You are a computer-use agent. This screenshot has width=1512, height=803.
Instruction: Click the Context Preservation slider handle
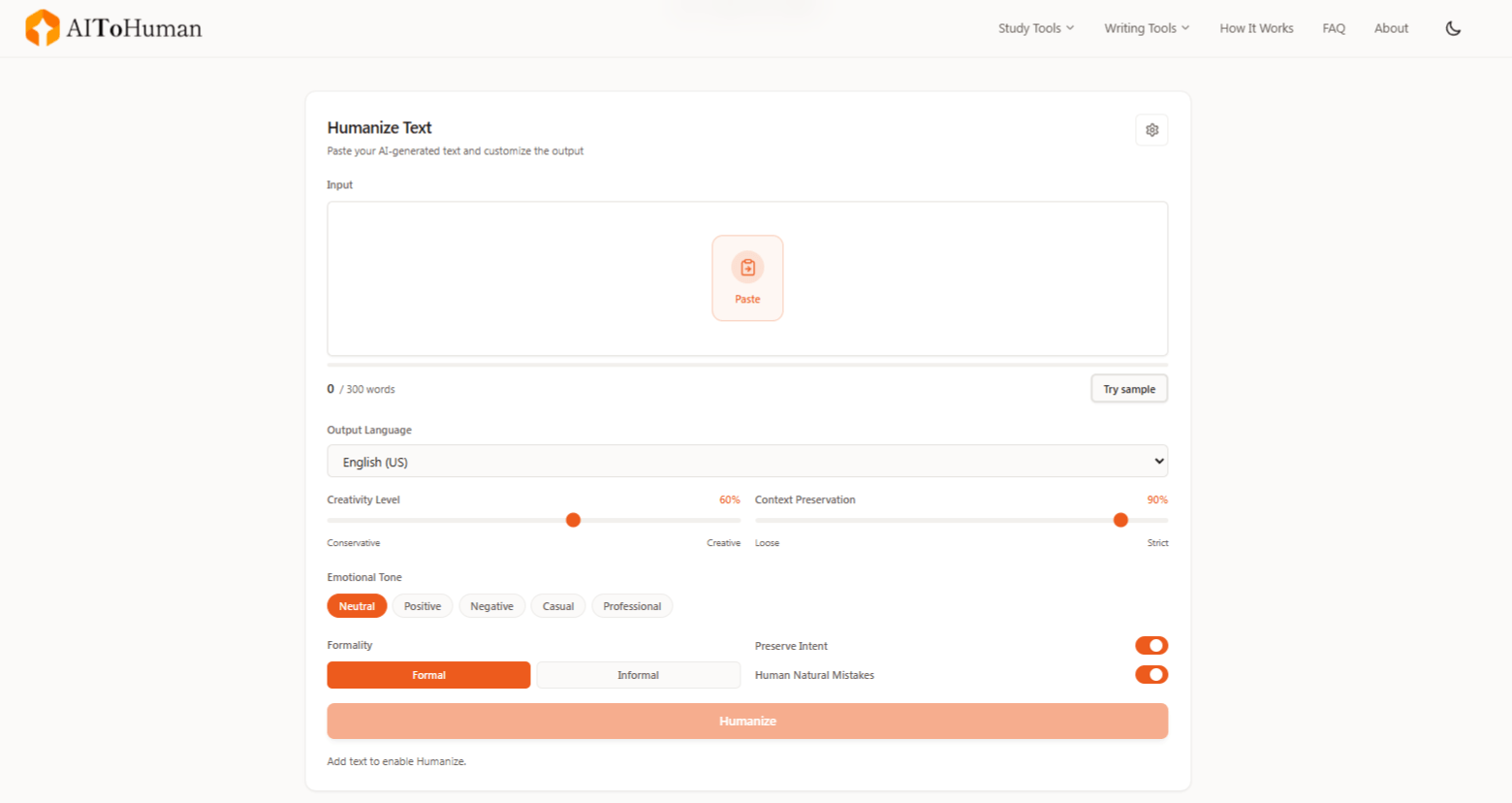click(x=1120, y=520)
